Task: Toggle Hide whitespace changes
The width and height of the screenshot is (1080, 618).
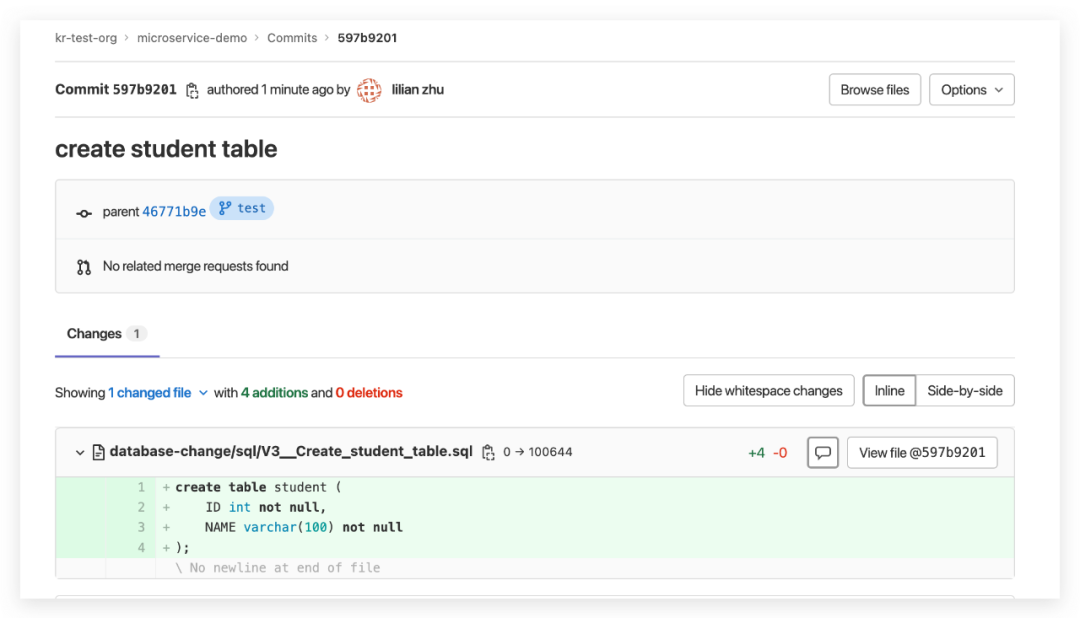Action: click(768, 391)
